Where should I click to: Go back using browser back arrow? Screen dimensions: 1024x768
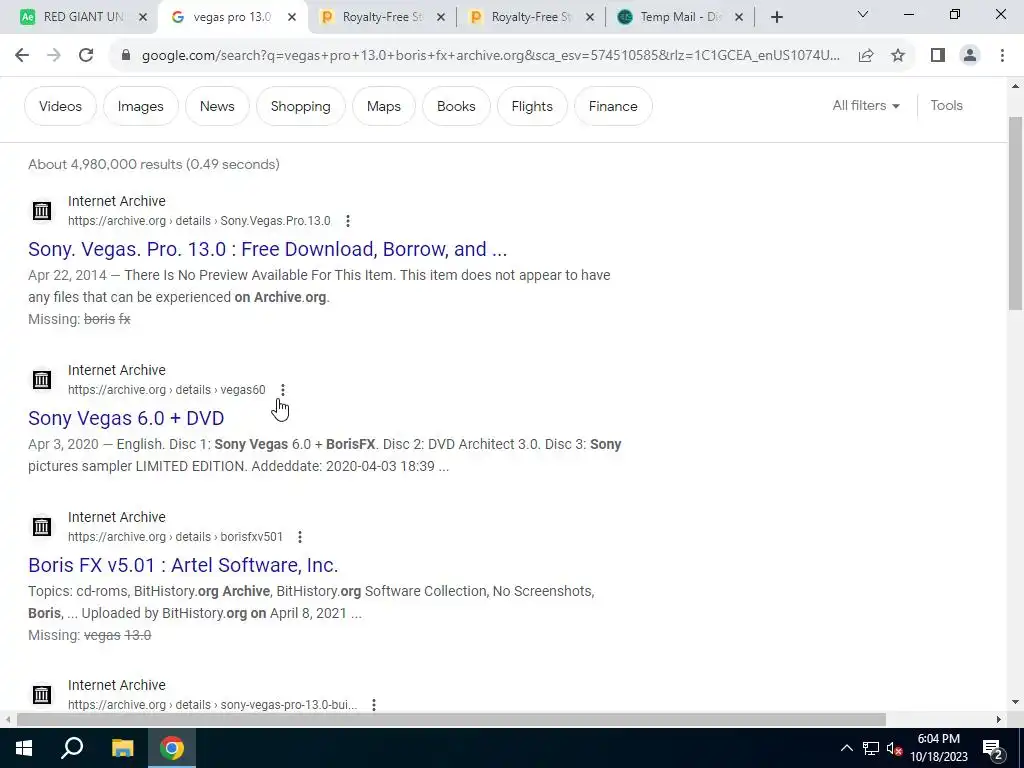(x=22, y=56)
